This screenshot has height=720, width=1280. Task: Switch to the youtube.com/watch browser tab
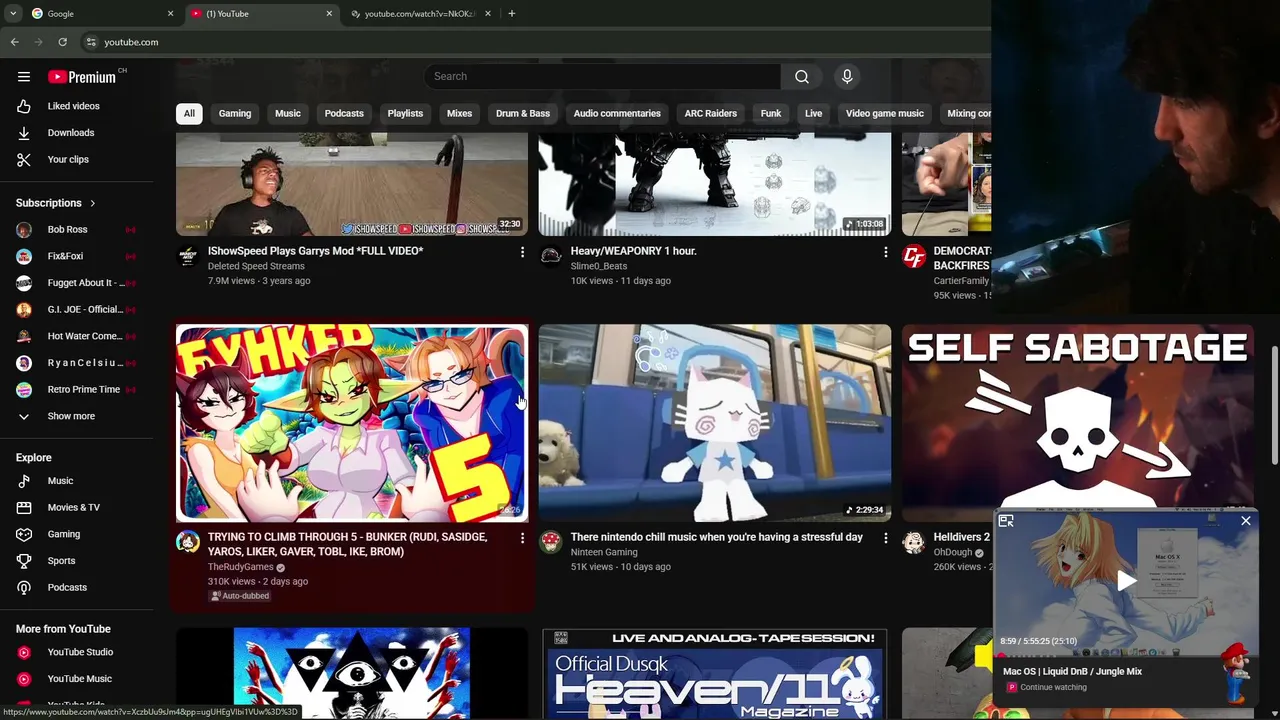coord(420,14)
